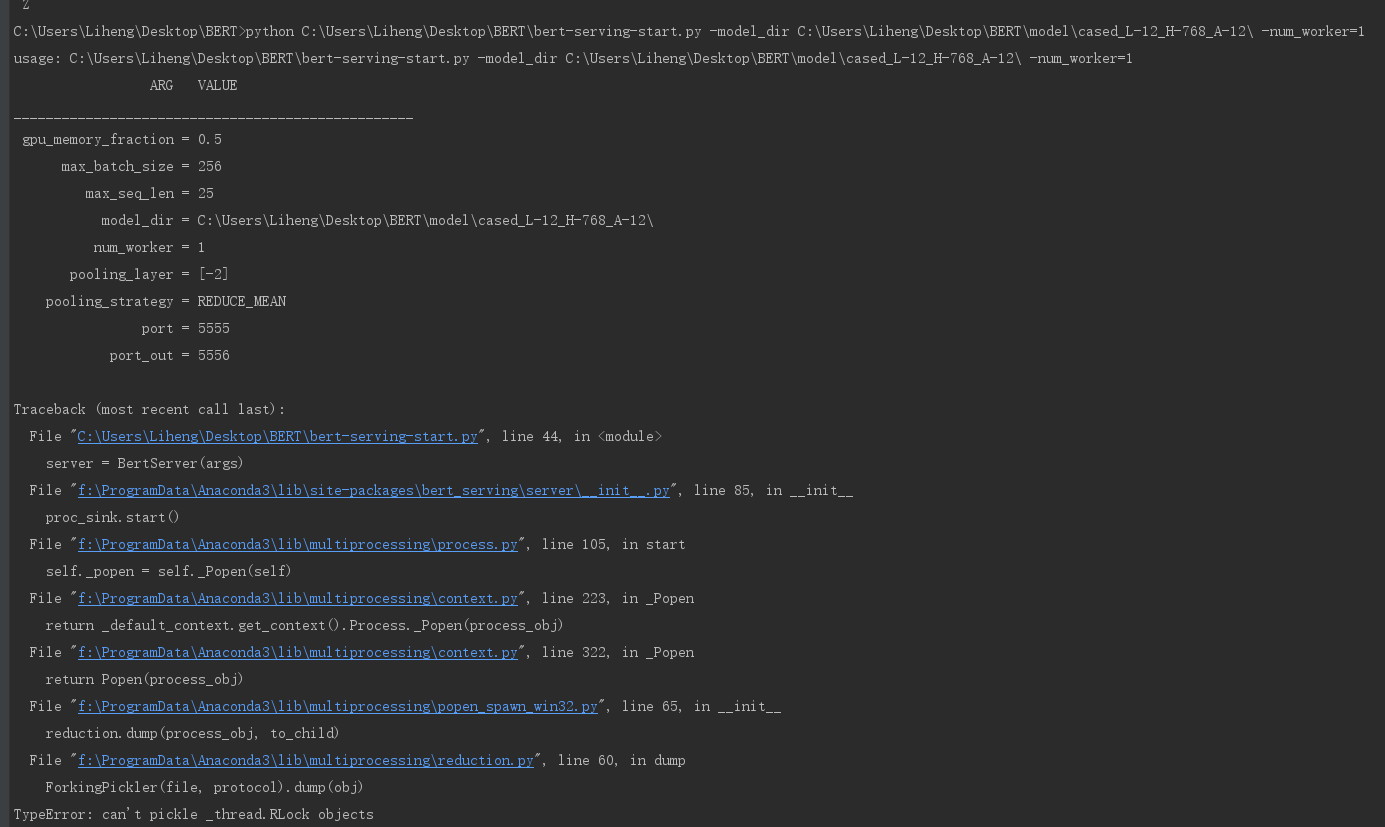This screenshot has height=827, width=1385.
Task: Click the ARG VALUE header line
Action: tap(193, 86)
